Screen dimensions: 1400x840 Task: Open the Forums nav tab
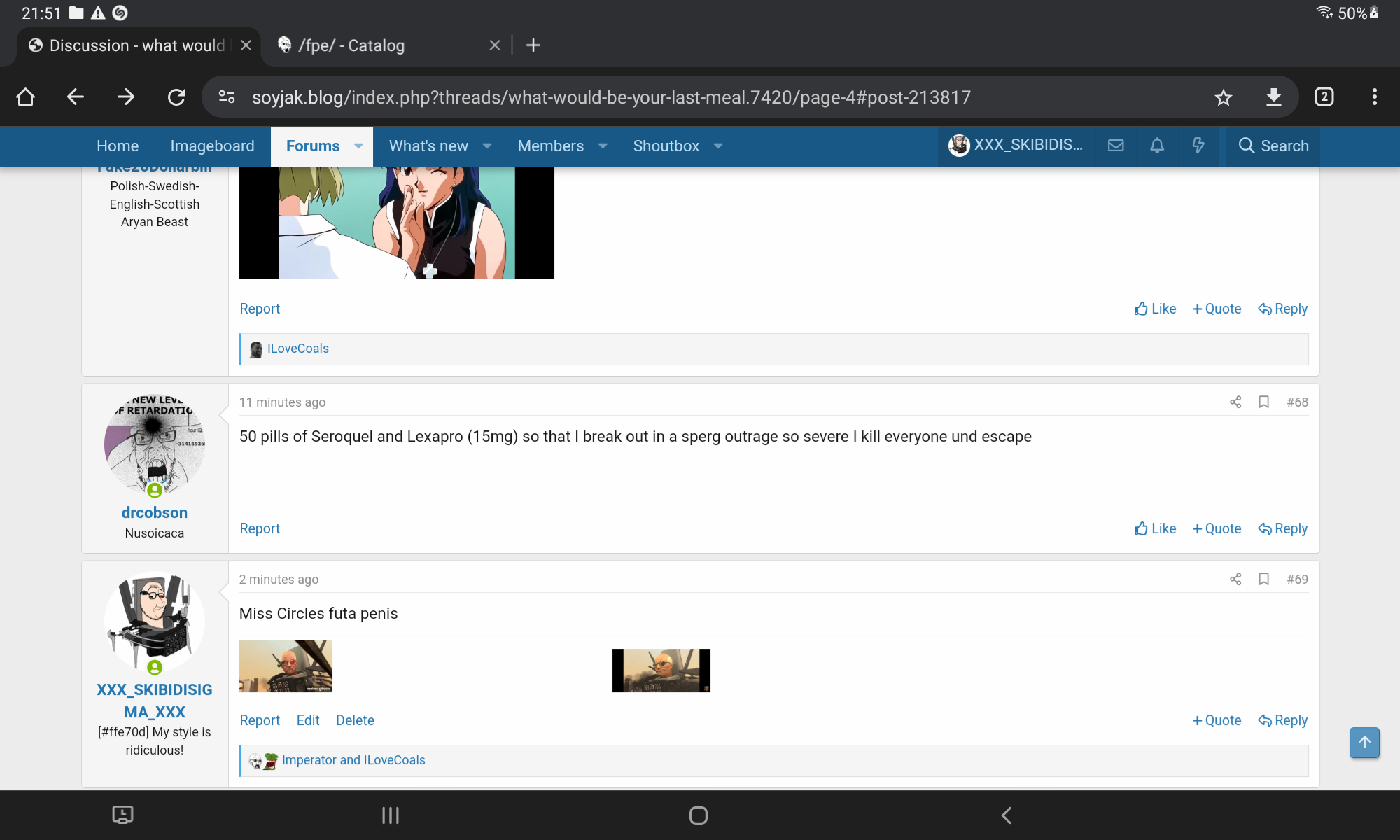[x=312, y=146]
